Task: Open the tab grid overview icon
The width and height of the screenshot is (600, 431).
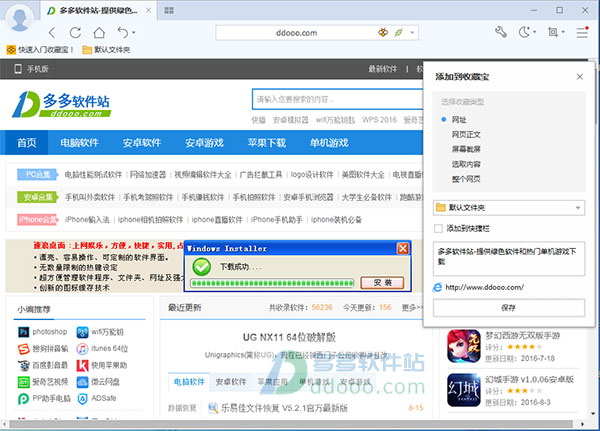Action: point(169,10)
